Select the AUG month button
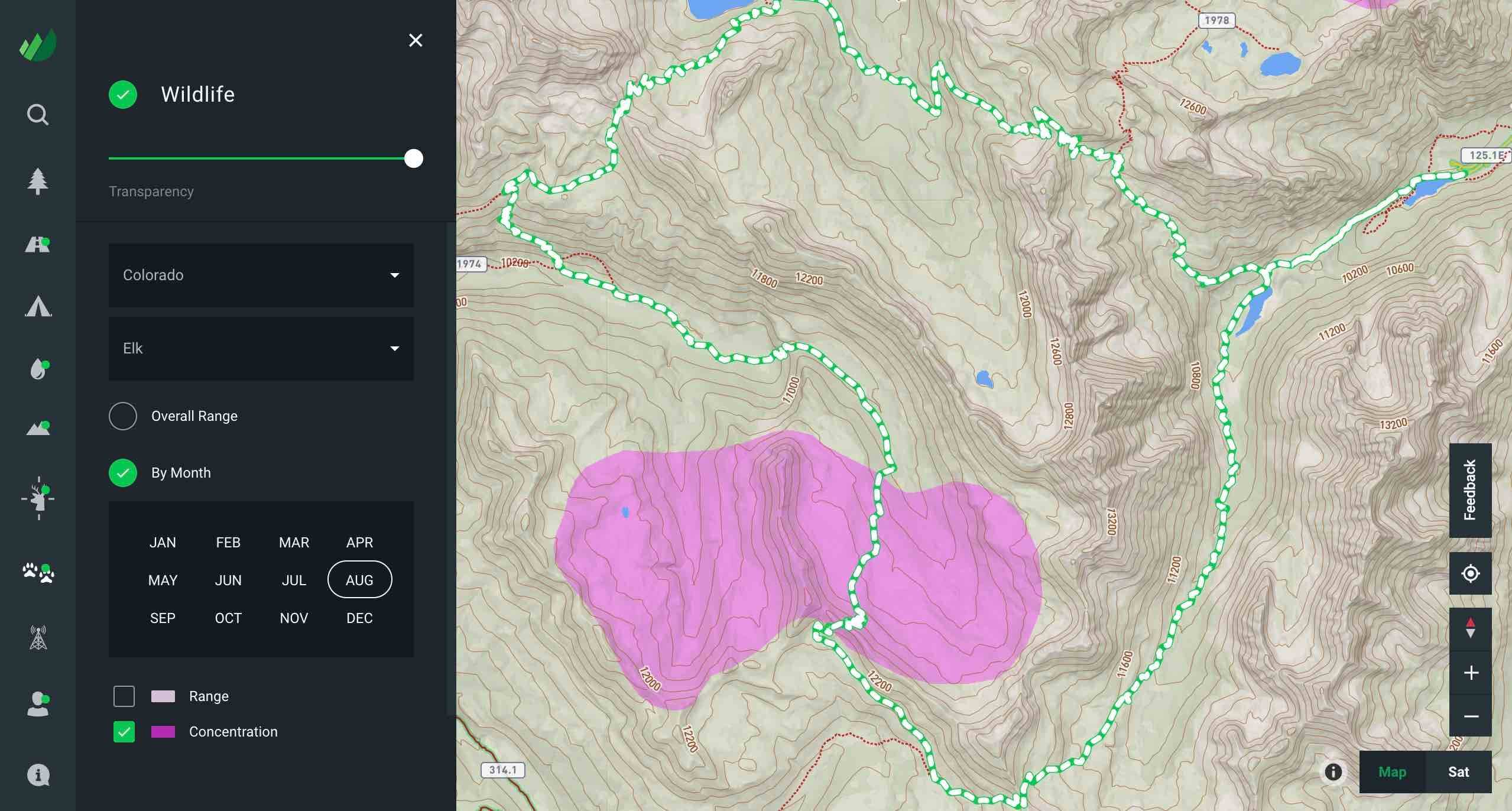The width and height of the screenshot is (1512, 811). (359, 580)
